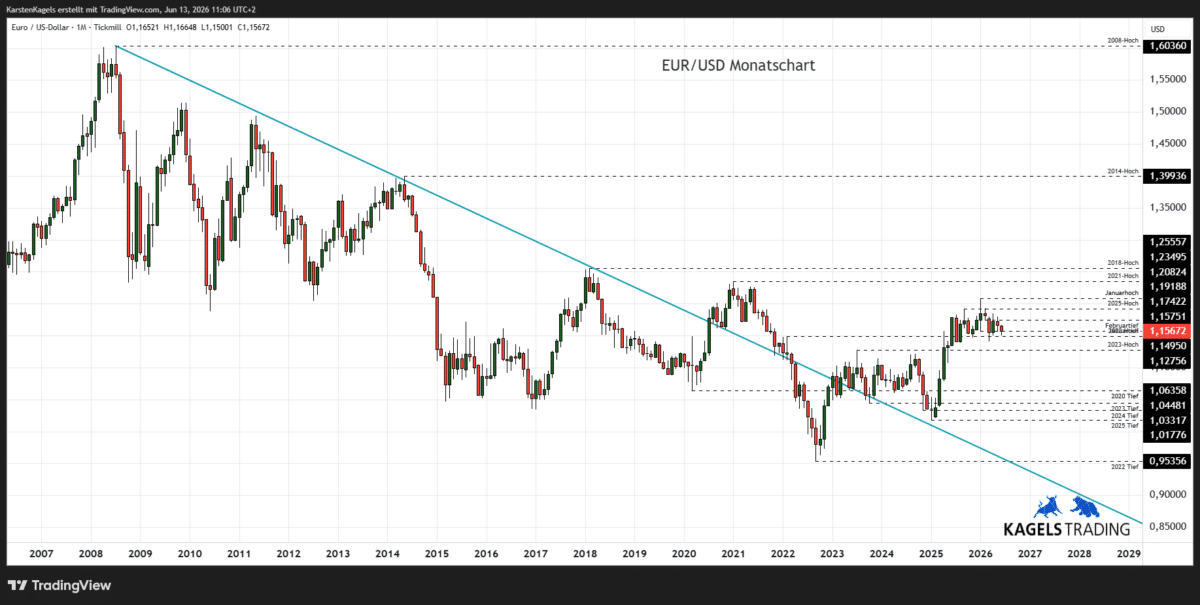The width and height of the screenshot is (1200, 605).
Task: Click the 1,55000 axis price
Action: pyautogui.click(x=1168, y=79)
